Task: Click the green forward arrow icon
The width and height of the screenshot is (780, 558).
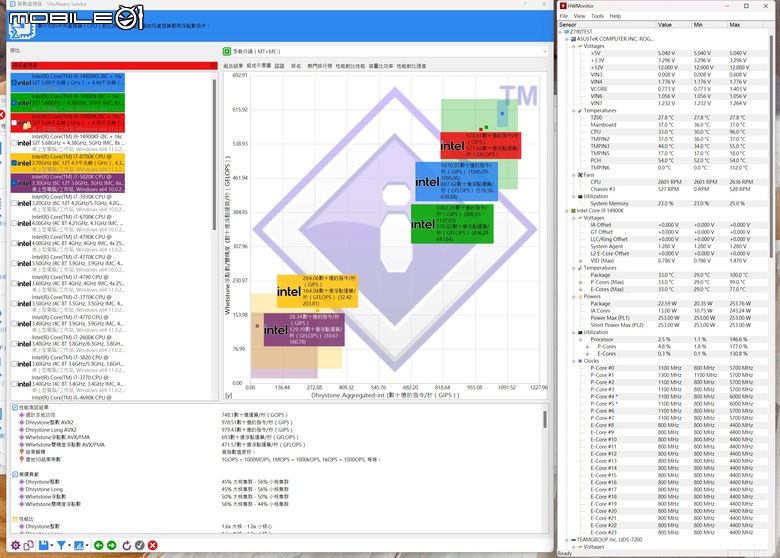Action: coord(111,546)
